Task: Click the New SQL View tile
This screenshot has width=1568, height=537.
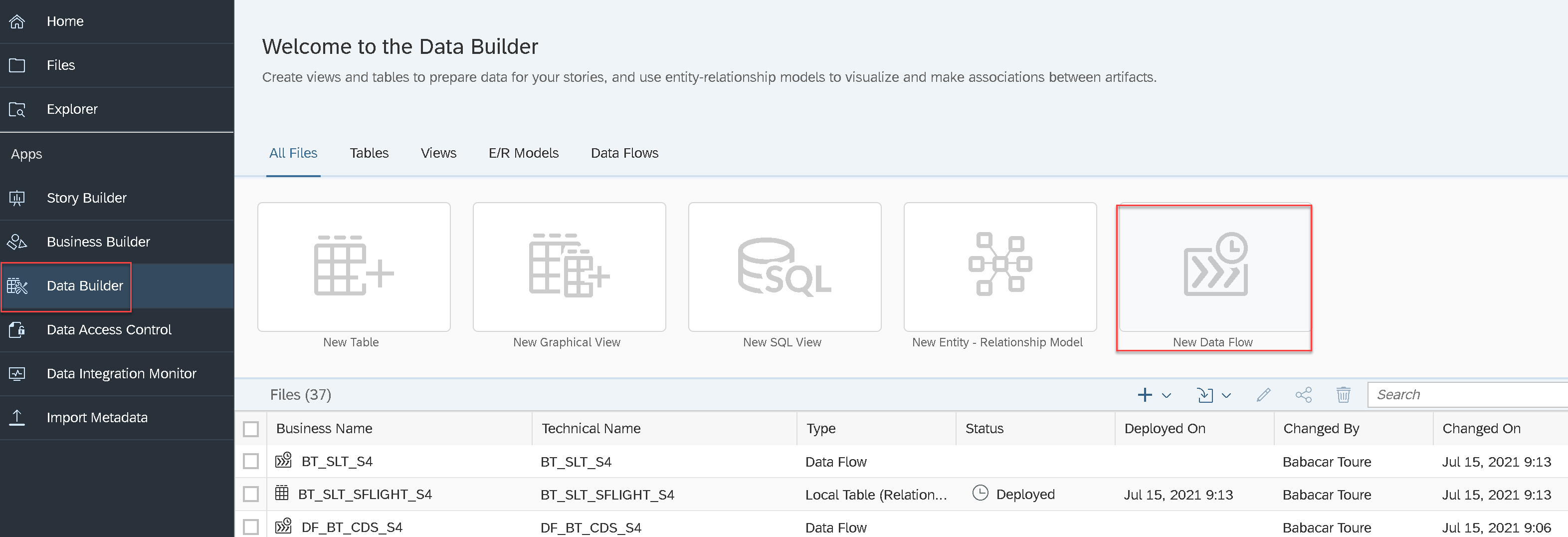Action: (x=784, y=267)
